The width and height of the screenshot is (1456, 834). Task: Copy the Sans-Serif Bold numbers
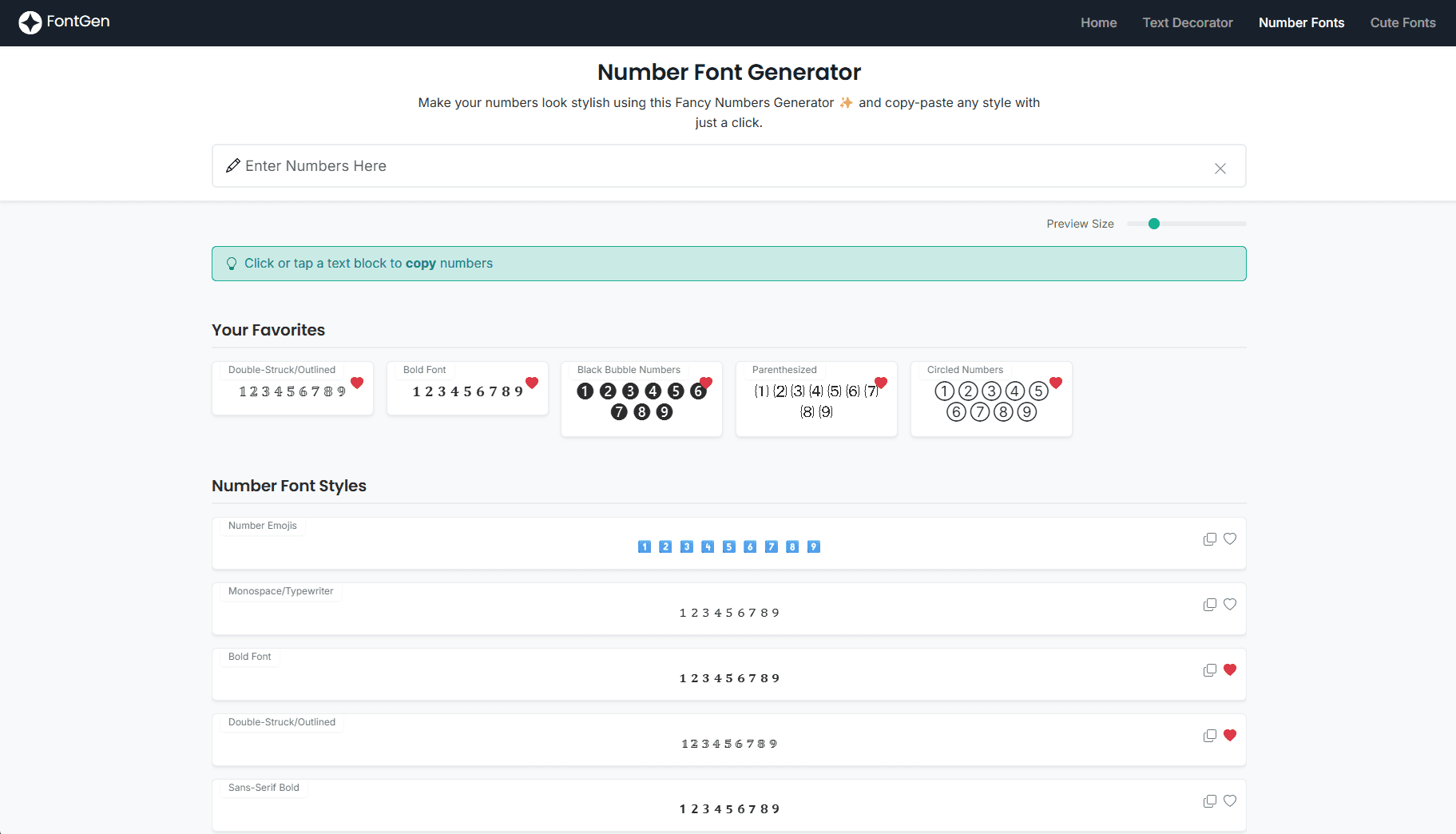point(1209,801)
